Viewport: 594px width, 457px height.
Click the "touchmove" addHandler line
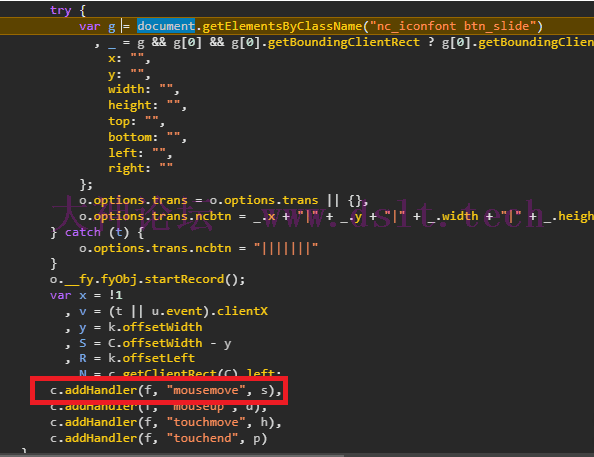(166, 422)
